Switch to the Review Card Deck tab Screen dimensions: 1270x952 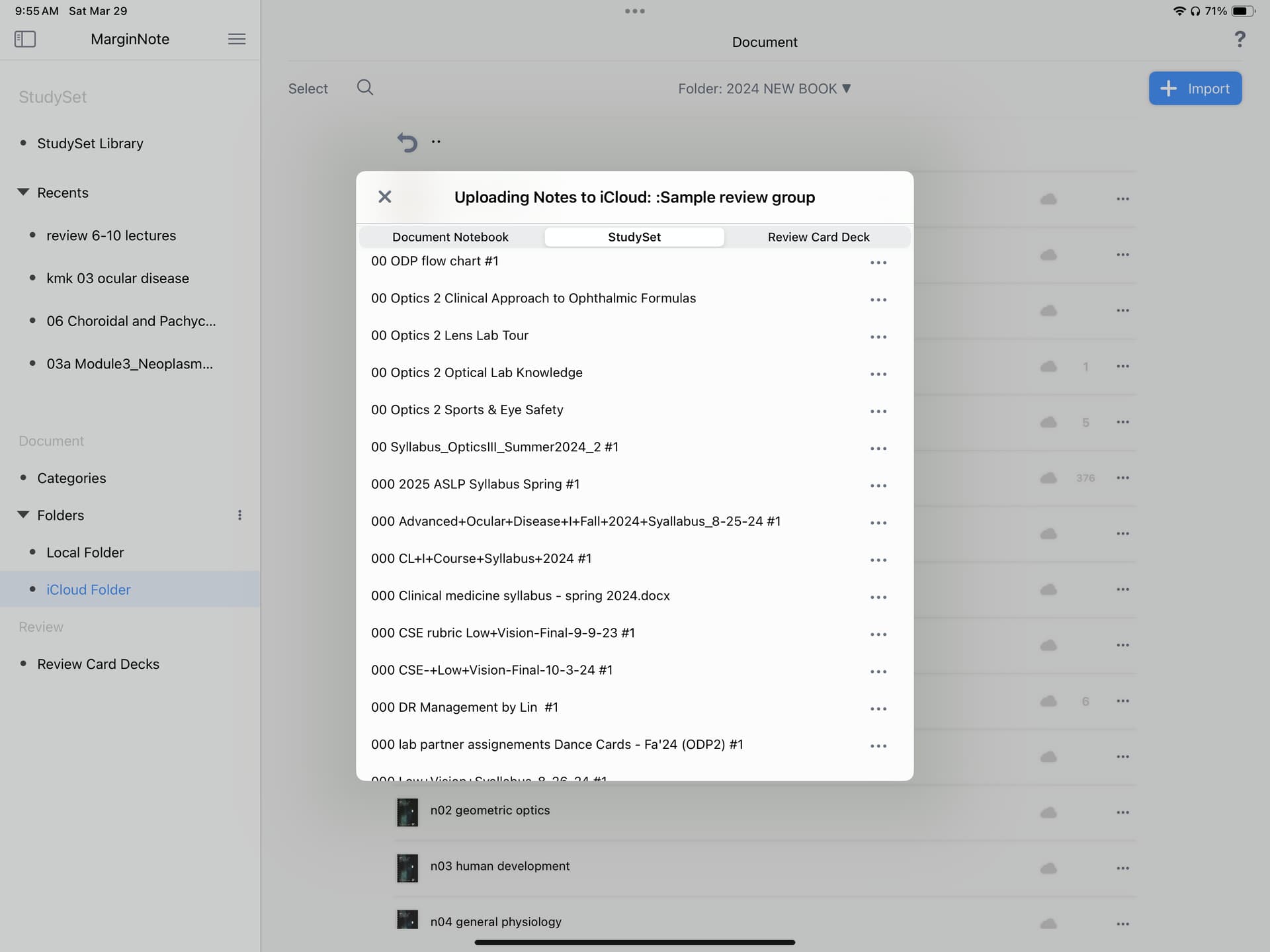(x=818, y=237)
